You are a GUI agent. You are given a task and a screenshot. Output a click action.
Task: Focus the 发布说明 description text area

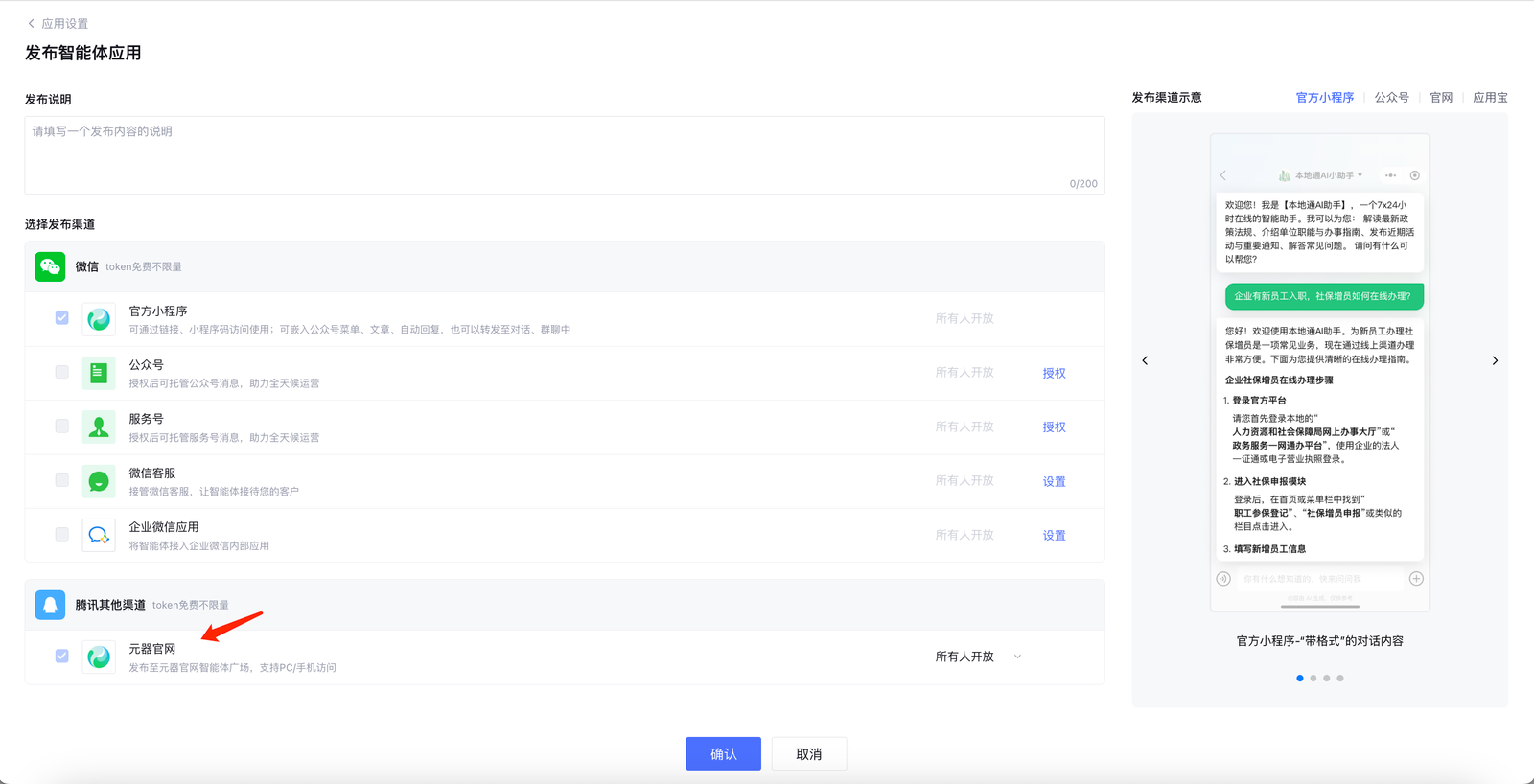(564, 155)
